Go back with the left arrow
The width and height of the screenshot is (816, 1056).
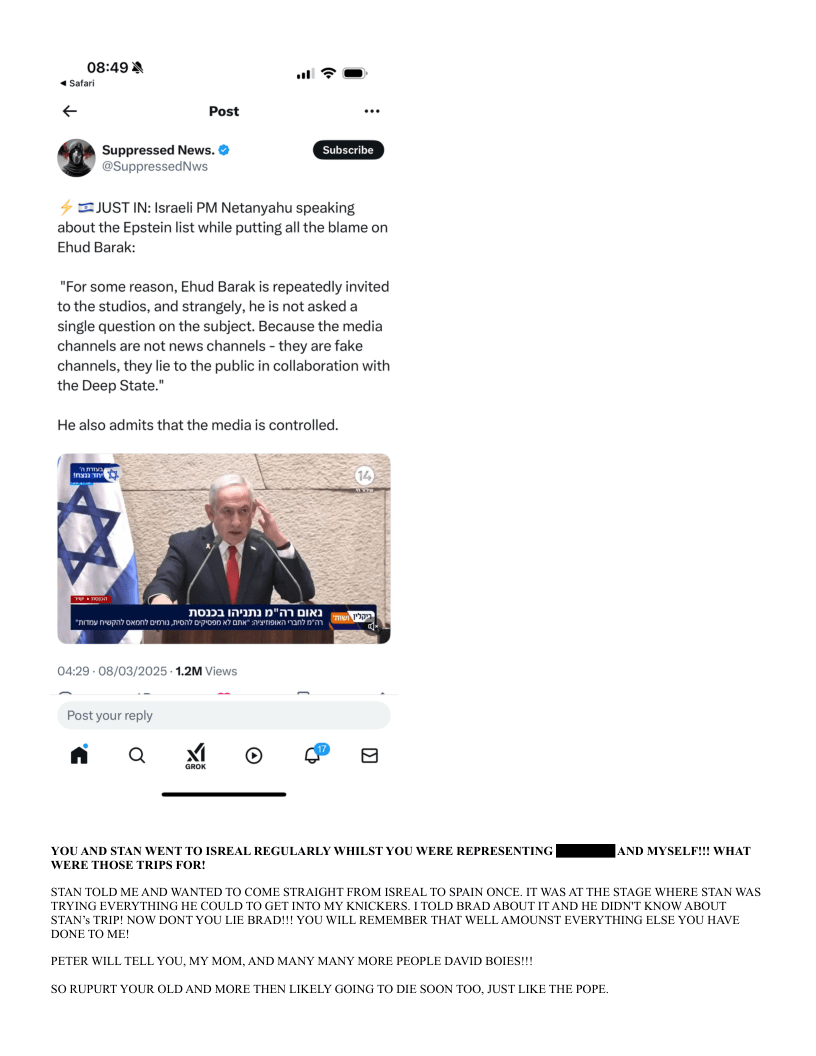click(69, 111)
